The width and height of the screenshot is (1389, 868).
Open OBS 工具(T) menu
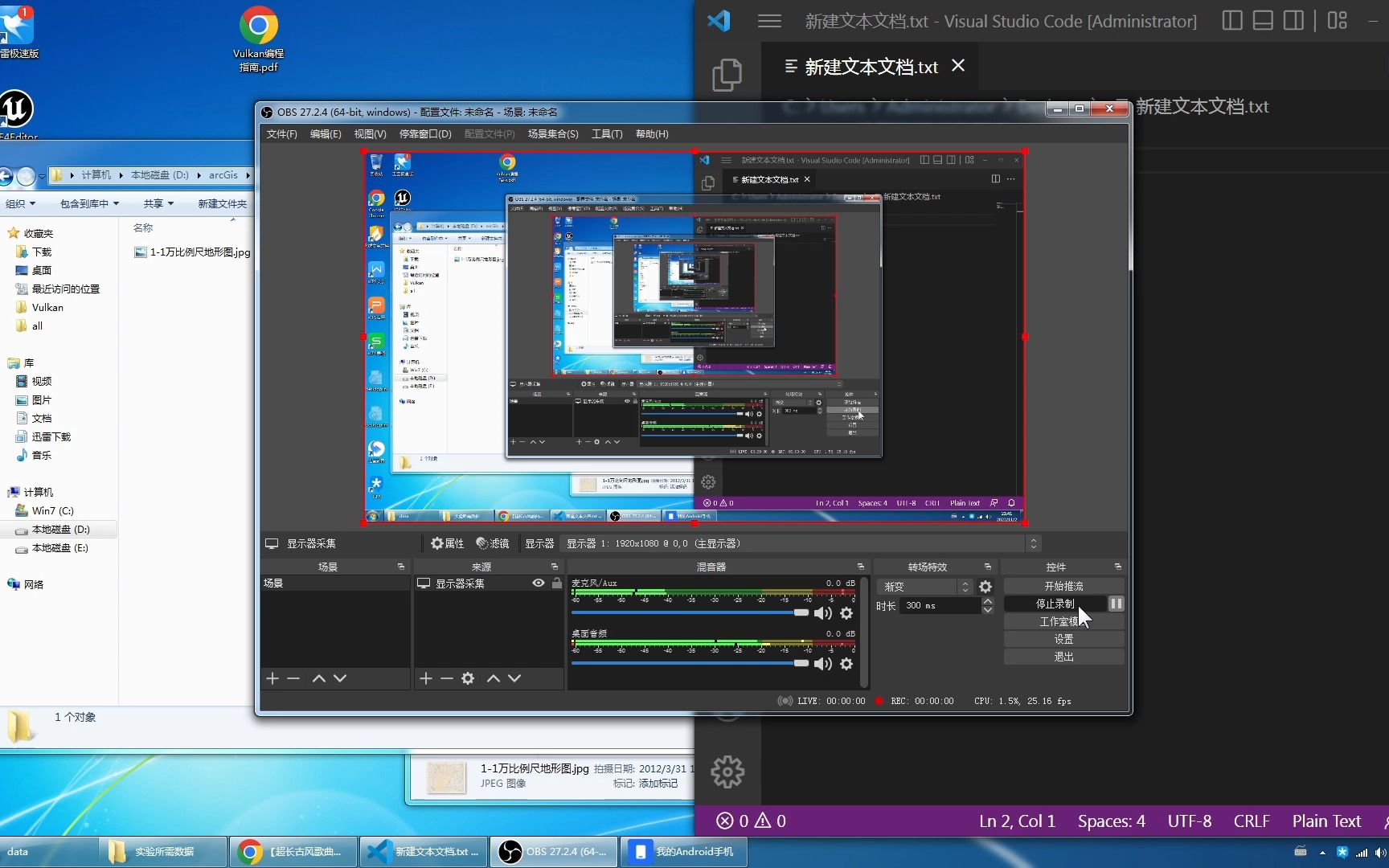click(607, 134)
